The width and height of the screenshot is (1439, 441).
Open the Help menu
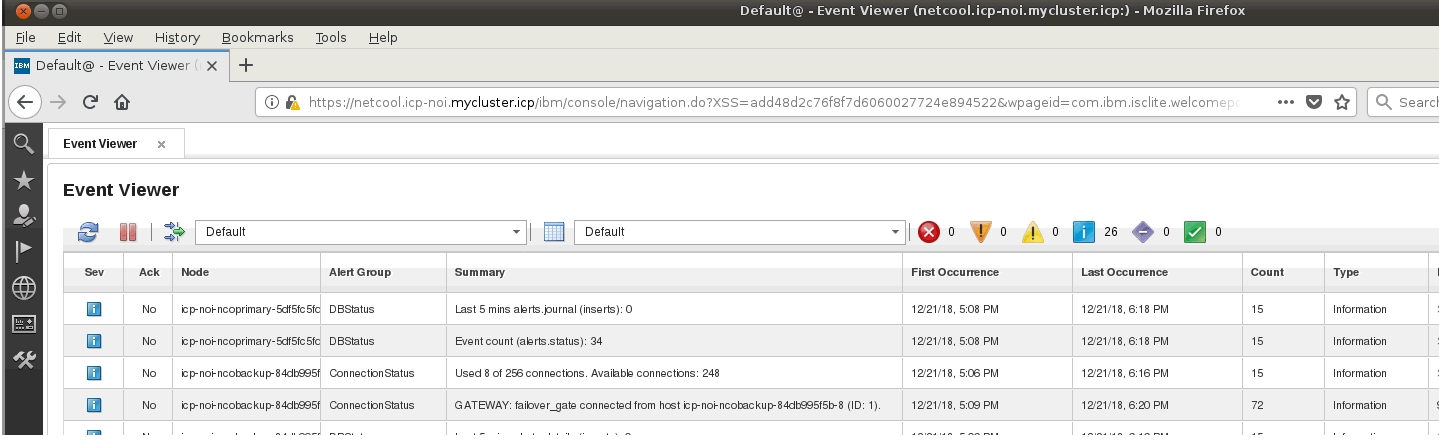pyautogui.click(x=383, y=37)
